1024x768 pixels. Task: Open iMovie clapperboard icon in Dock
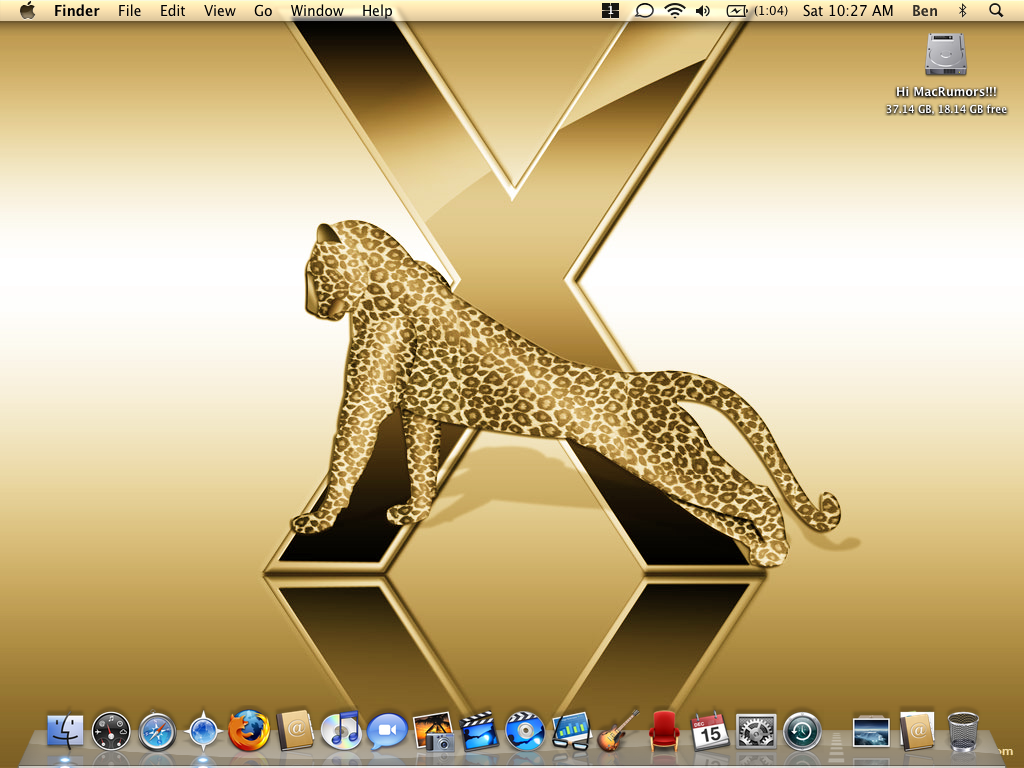[479, 731]
